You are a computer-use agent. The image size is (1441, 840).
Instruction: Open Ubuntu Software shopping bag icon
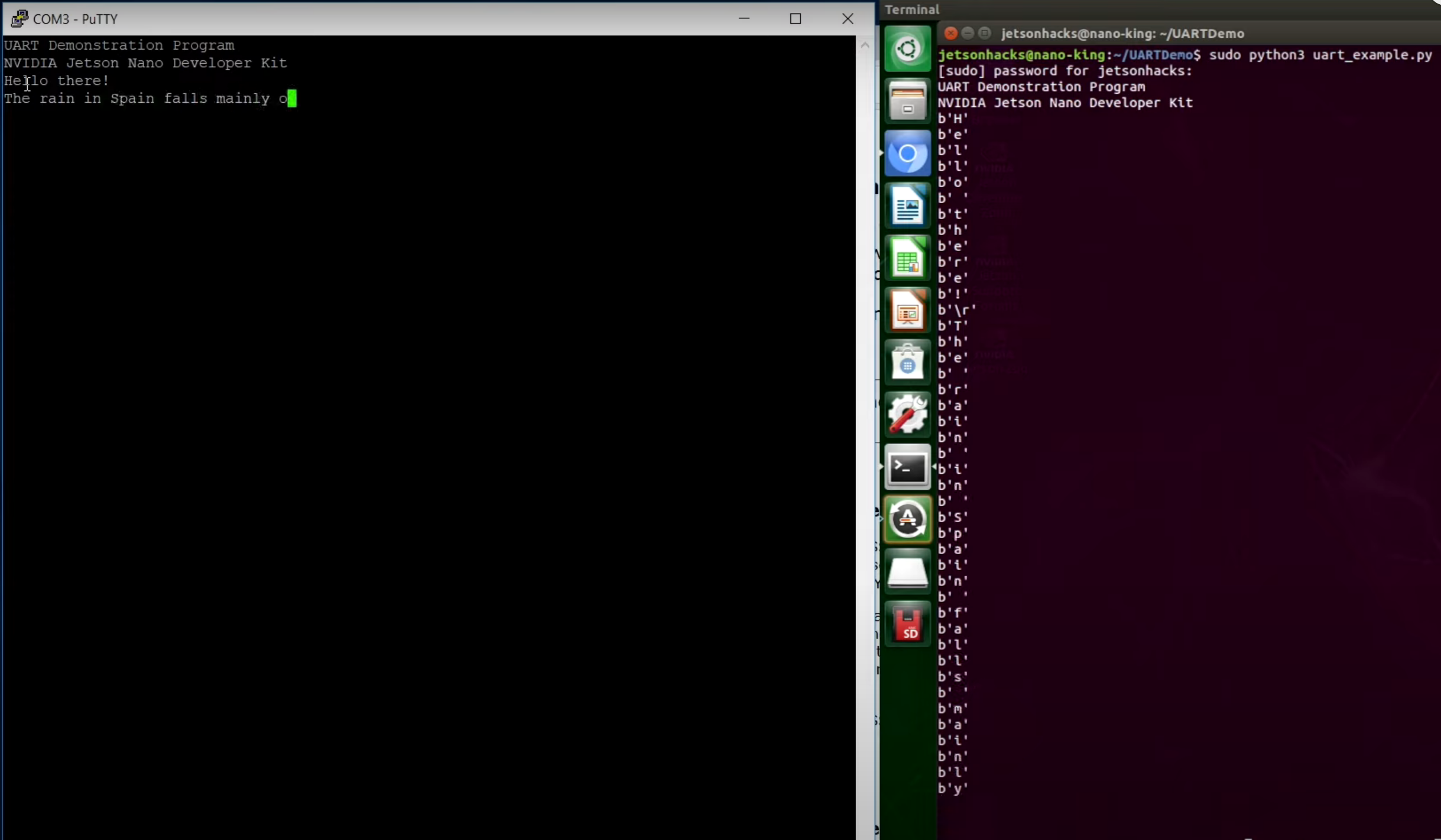pos(907,363)
